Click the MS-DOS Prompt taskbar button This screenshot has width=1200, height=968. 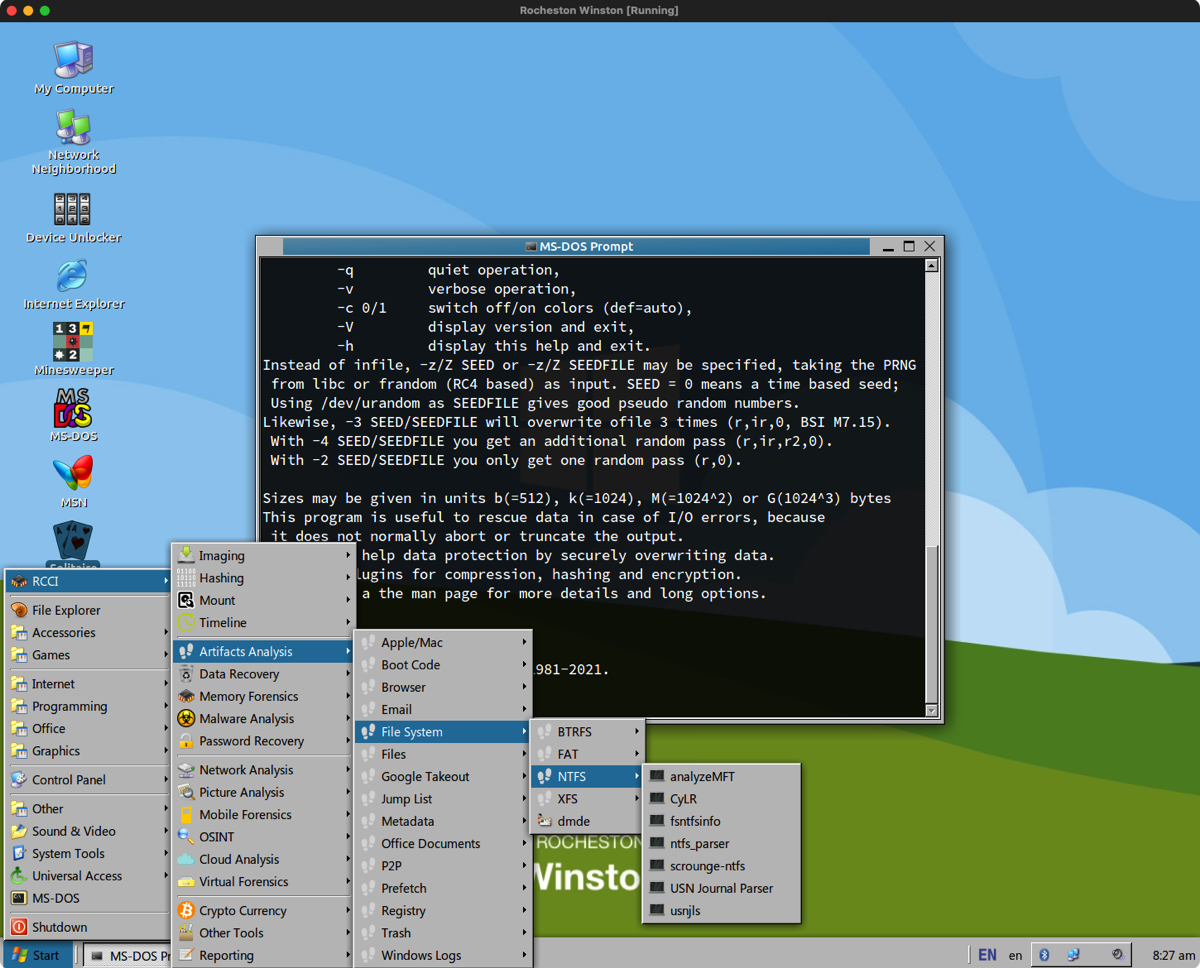click(126, 955)
